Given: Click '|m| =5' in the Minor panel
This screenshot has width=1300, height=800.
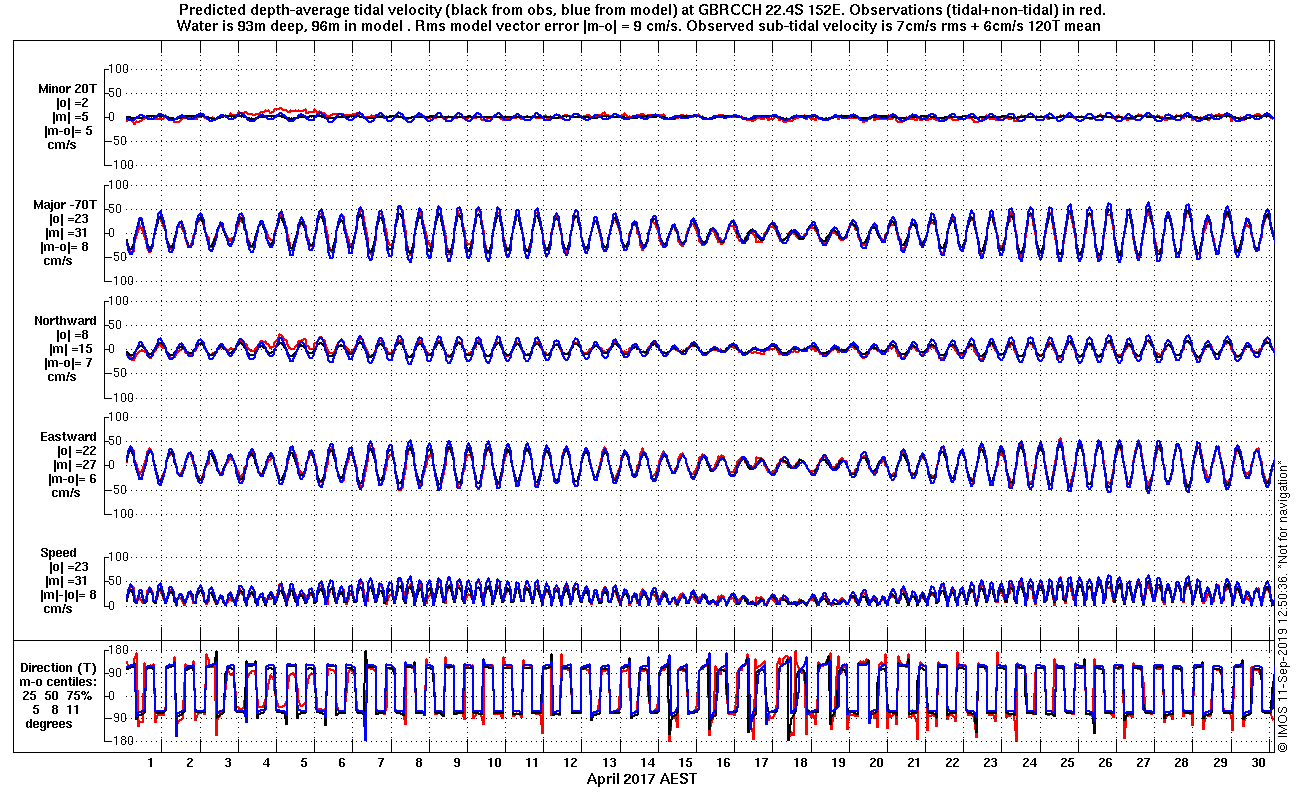Looking at the screenshot, I should click(71, 117).
